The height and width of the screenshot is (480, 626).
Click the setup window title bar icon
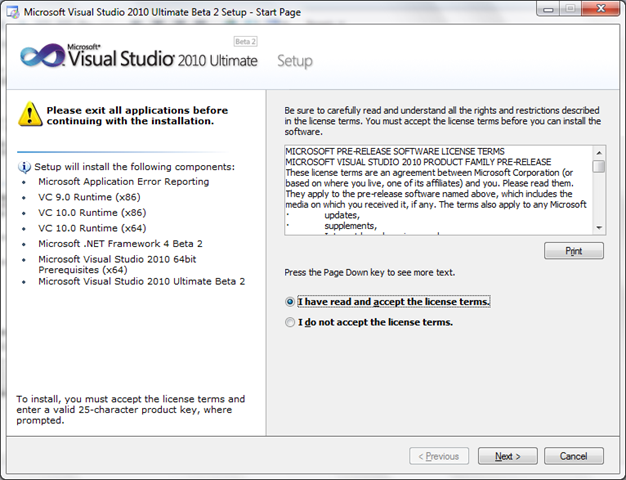click(13, 12)
